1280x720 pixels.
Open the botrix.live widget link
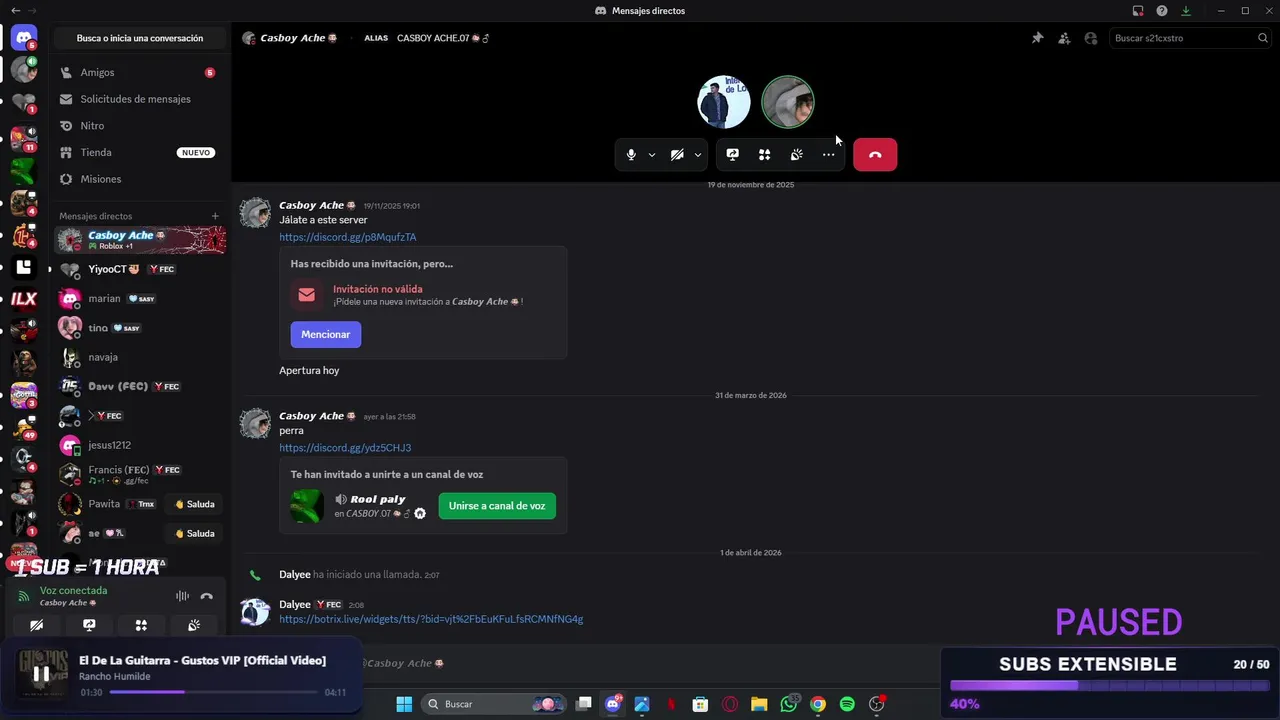click(x=431, y=619)
